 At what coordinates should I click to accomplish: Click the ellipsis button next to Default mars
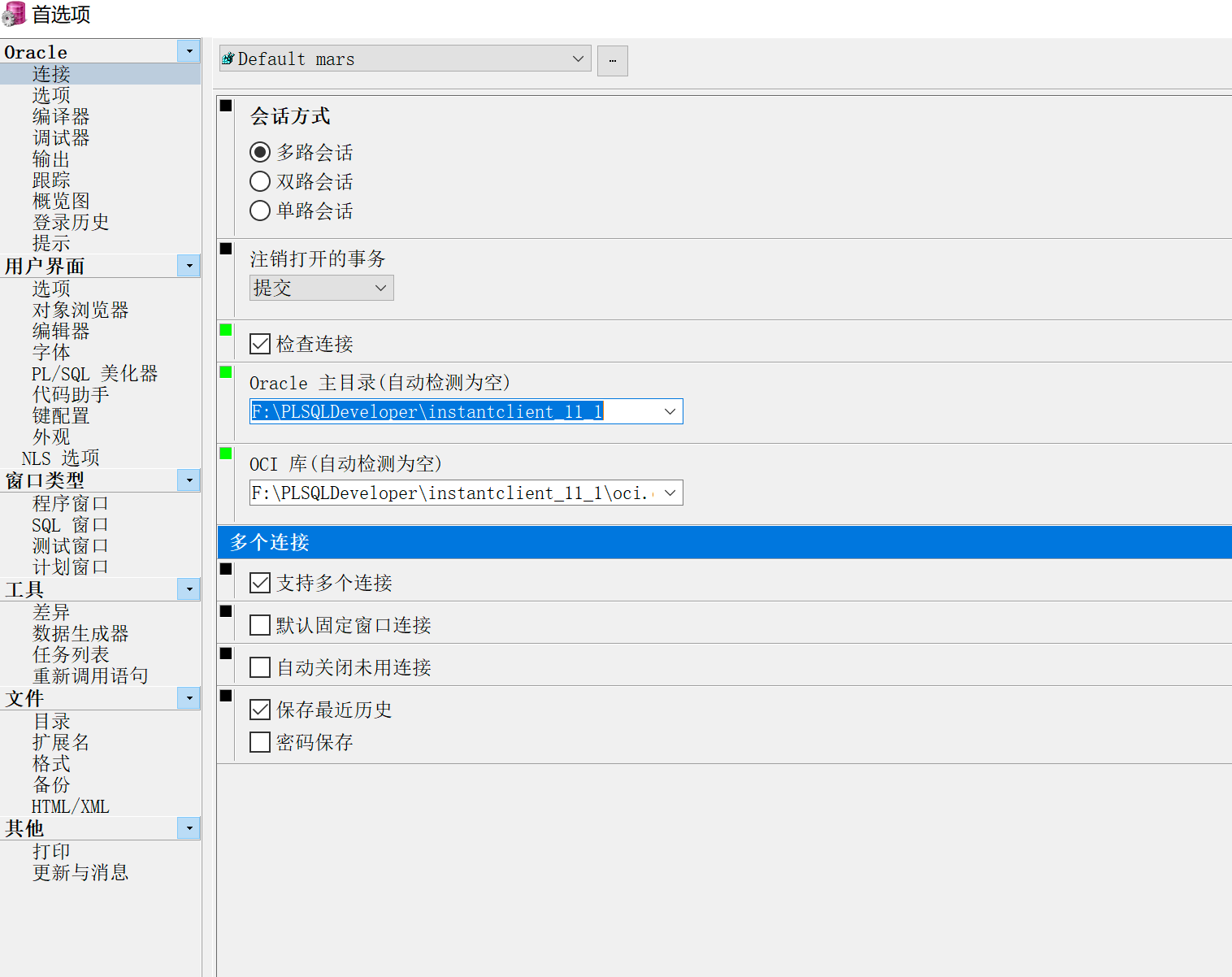coord(613,61)
